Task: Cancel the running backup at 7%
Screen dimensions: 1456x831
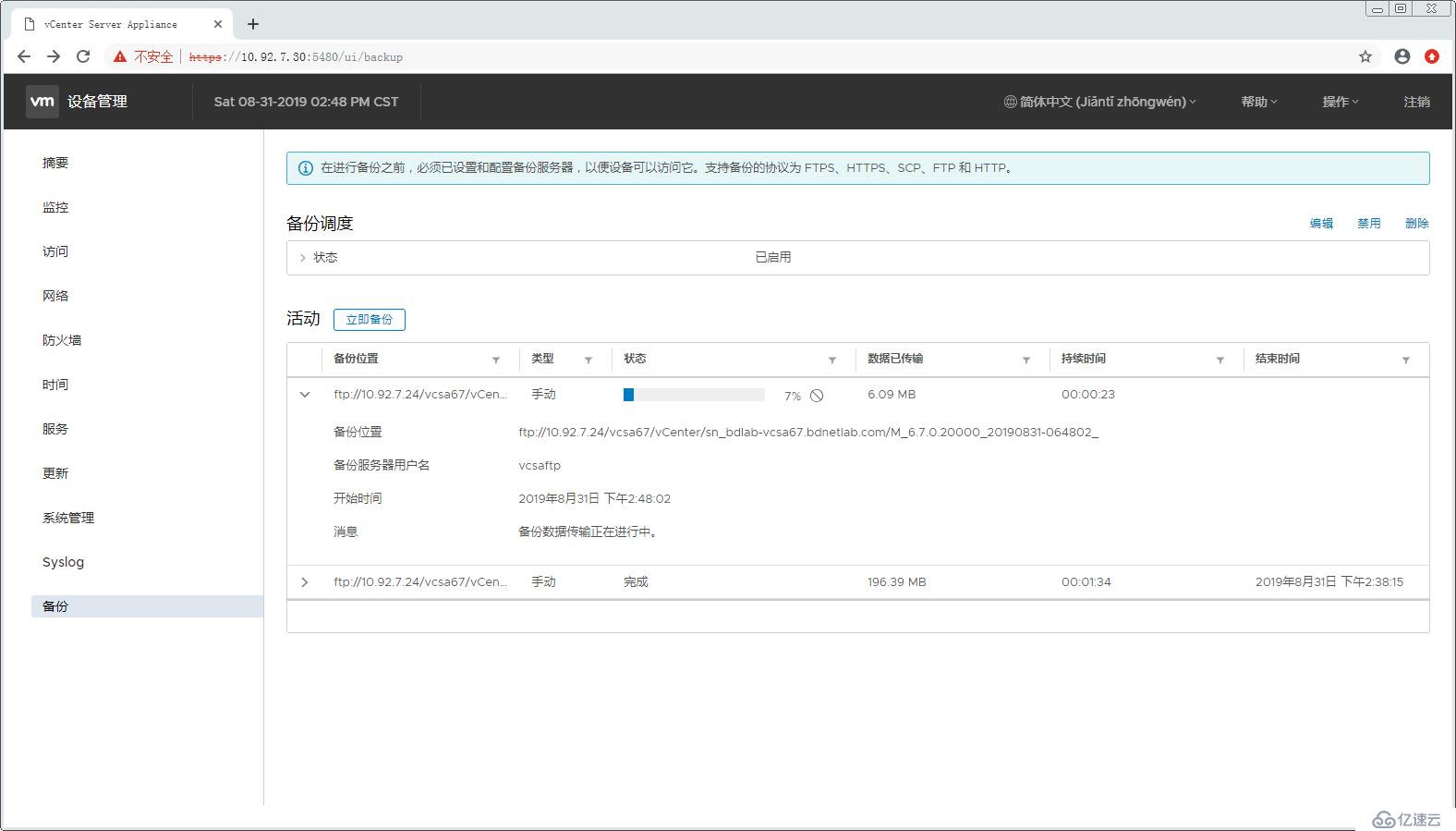Action: coord(817,396)
